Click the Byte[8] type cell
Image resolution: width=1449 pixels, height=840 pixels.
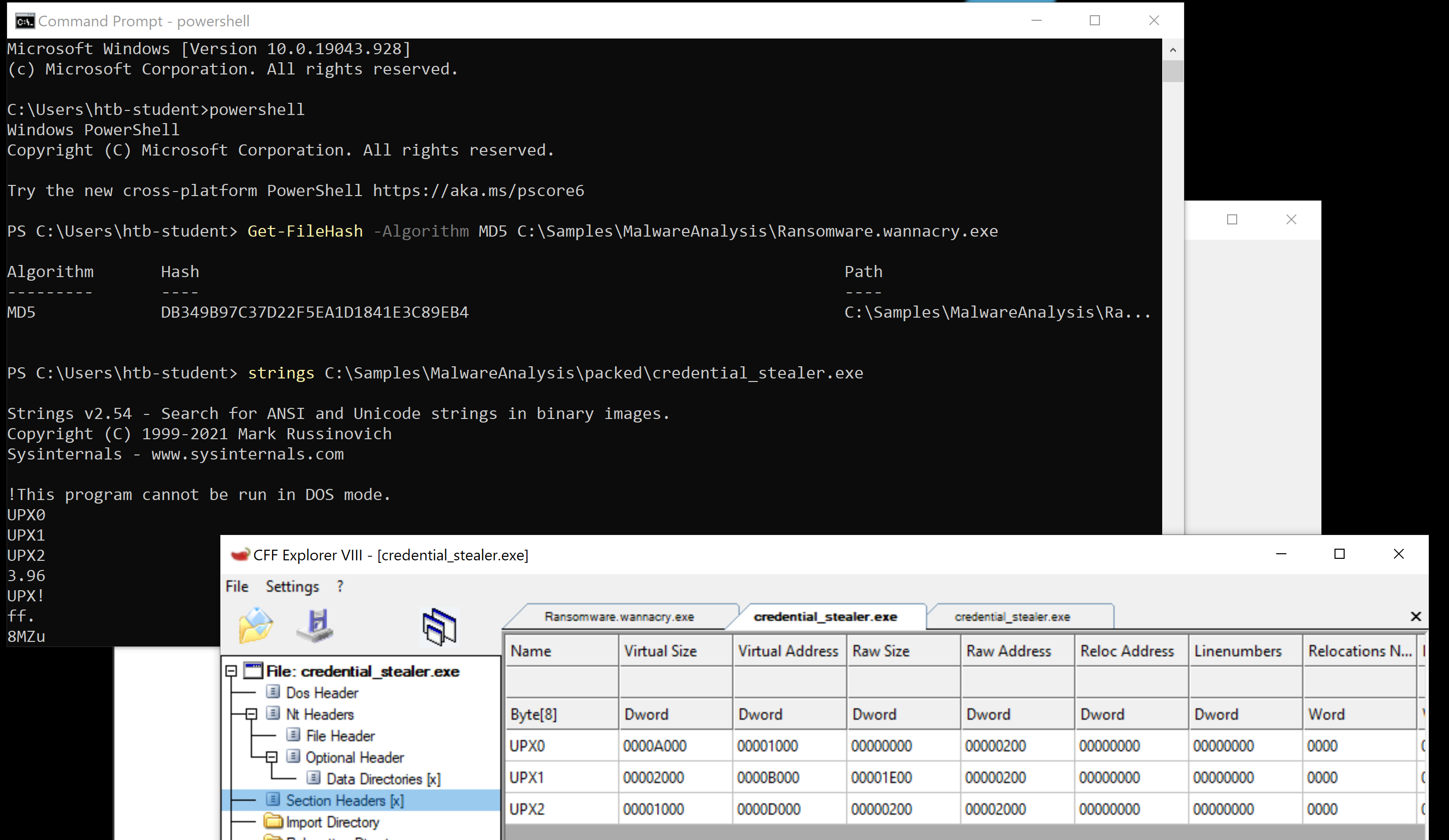click(x=562, y=714)
